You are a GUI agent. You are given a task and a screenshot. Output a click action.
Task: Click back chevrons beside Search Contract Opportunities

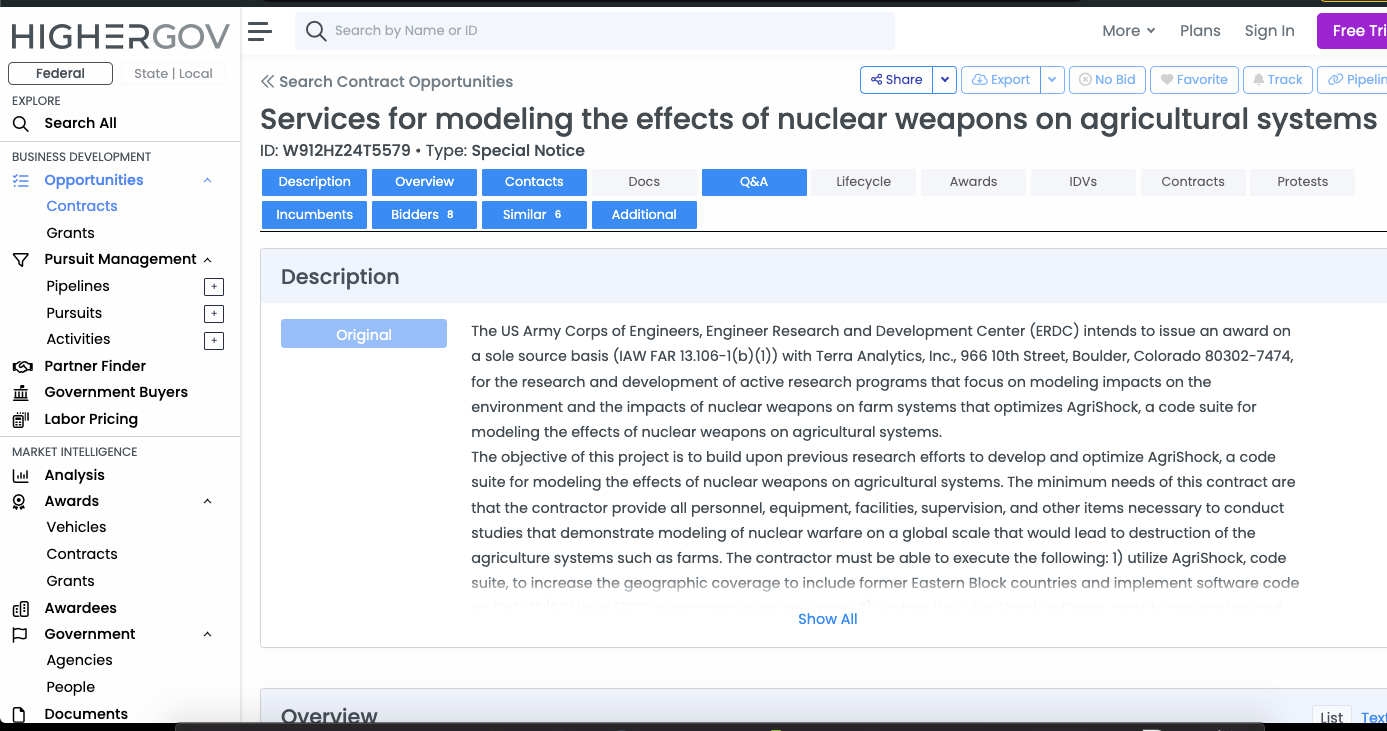pyautogui.click(x=268, y=82)
